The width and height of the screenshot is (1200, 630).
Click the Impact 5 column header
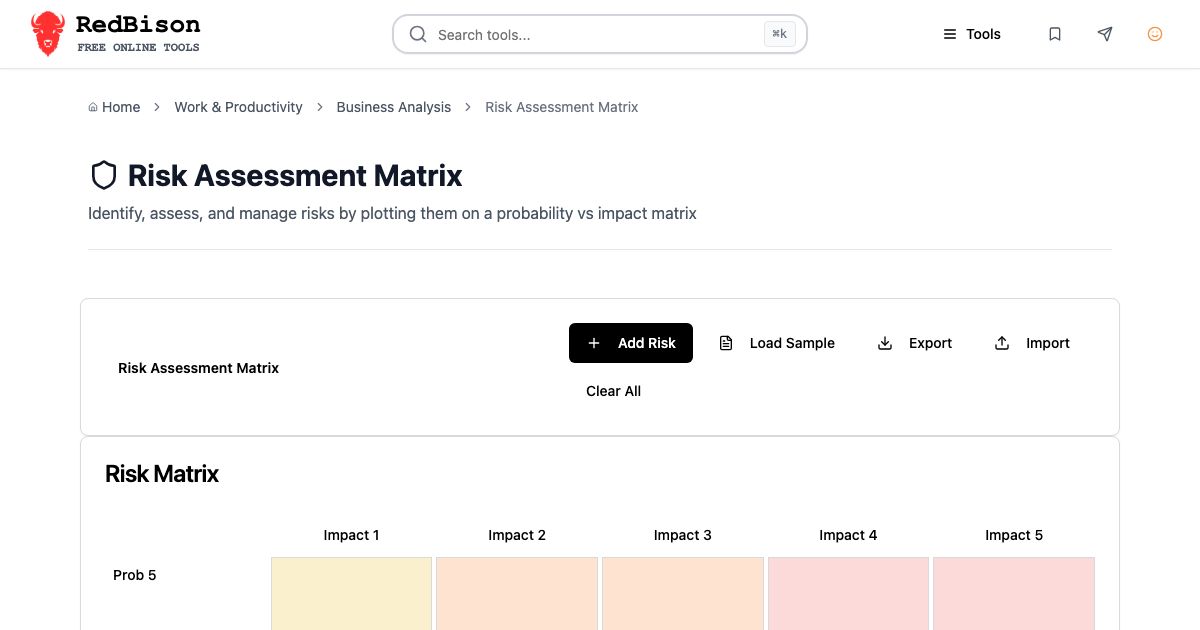tap(1014, 535)
